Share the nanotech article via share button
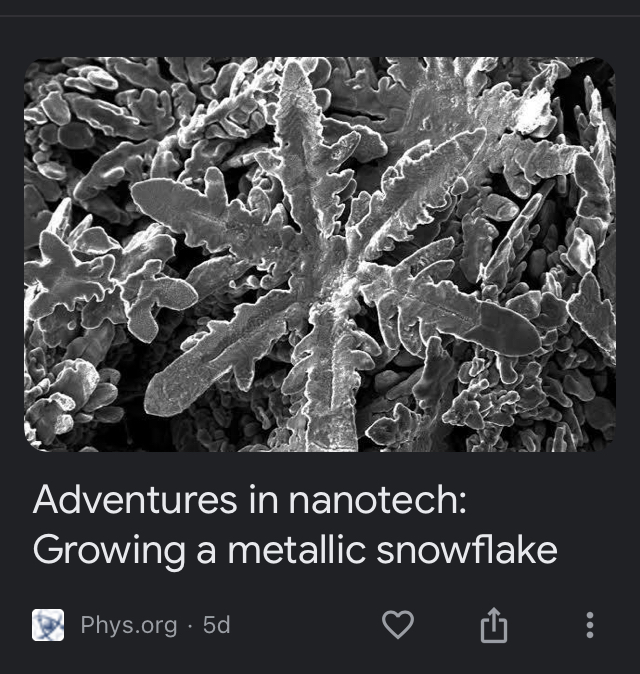 [493, 625]
